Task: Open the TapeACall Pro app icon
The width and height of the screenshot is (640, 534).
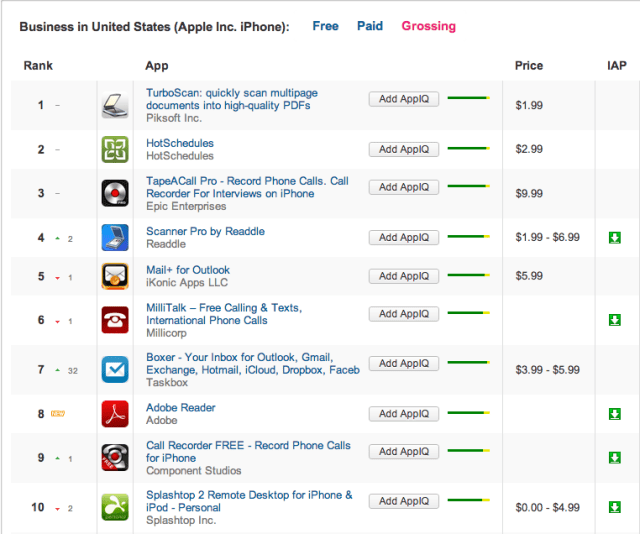Action: 115,193
